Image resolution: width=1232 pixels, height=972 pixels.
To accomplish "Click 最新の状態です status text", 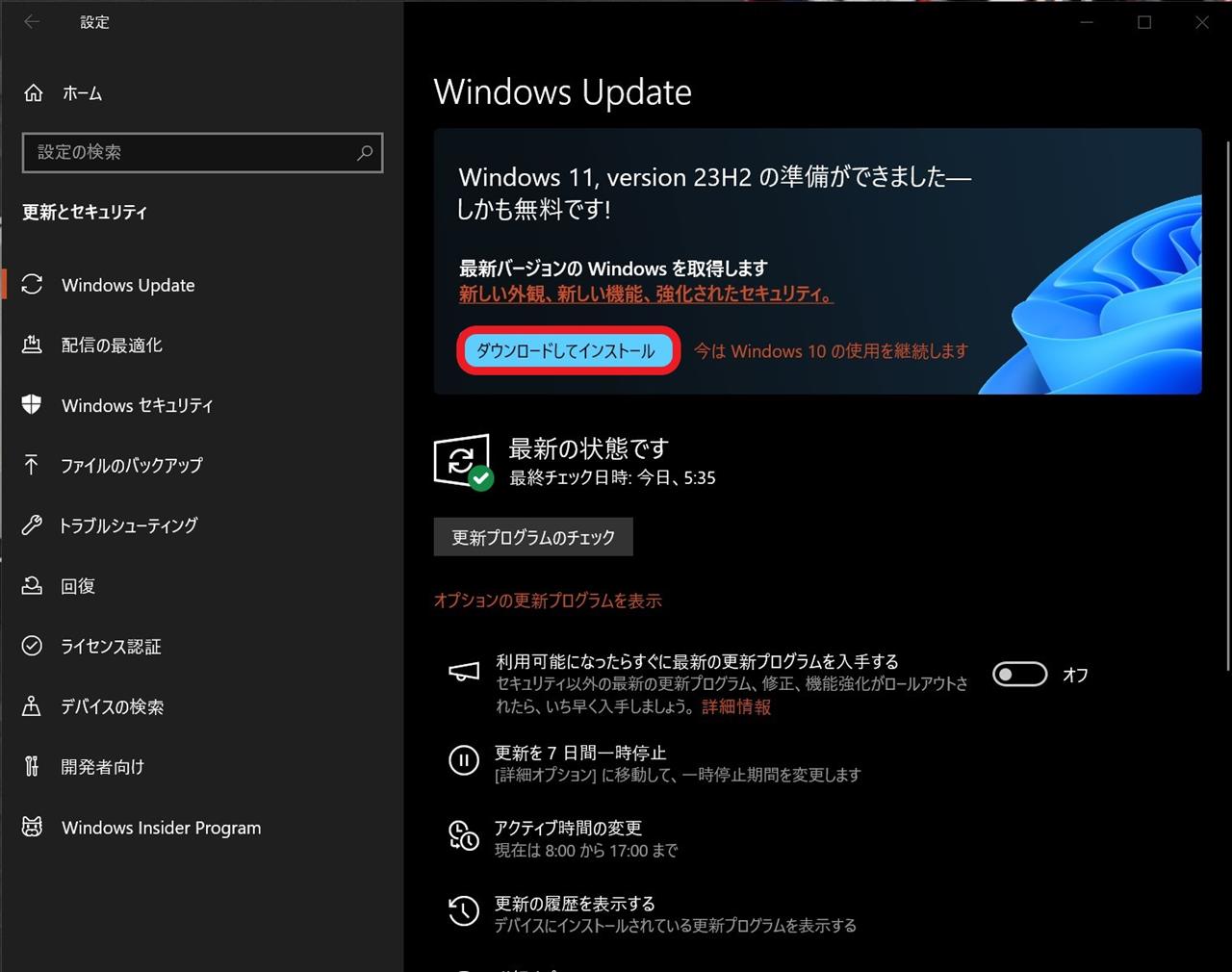I will coord(588,448).
